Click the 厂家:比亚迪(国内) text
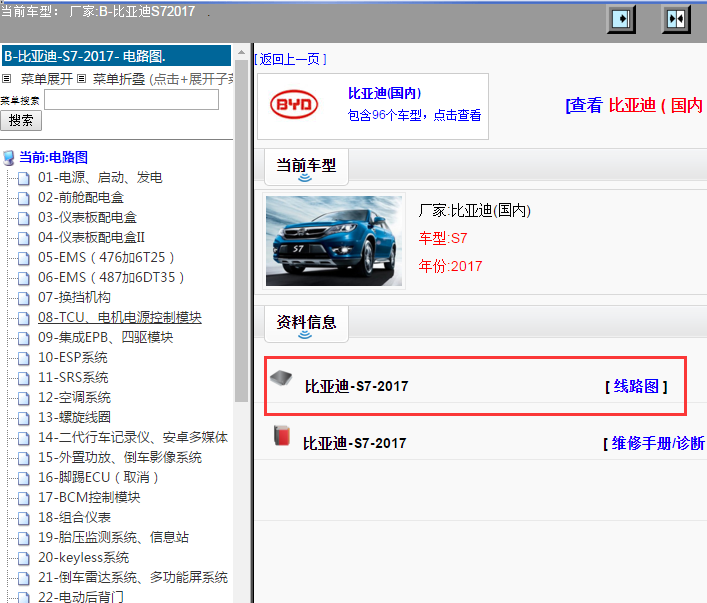This screenshot has height=603, width=707. (475, 211)
